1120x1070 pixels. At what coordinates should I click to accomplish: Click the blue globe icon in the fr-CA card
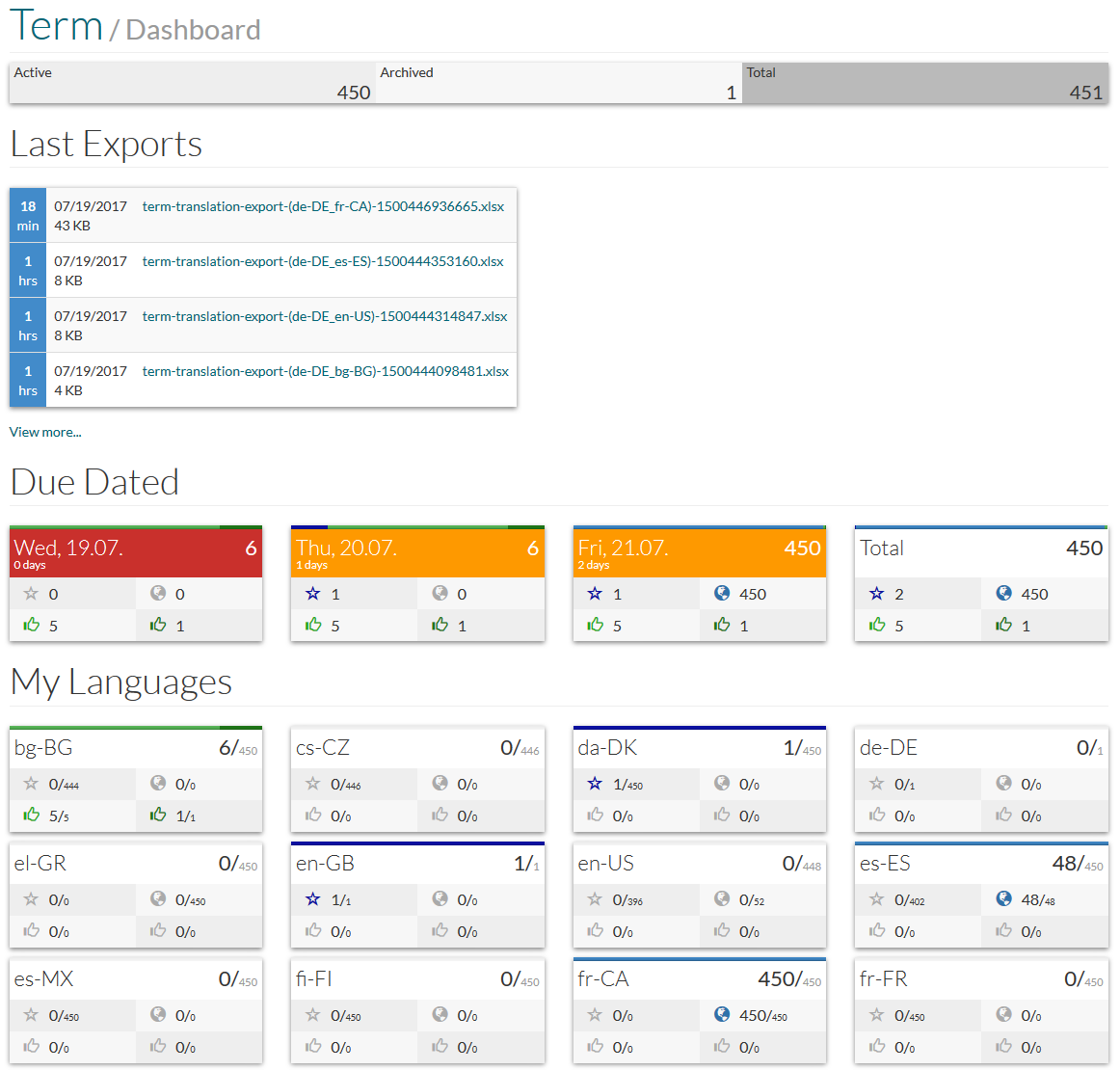click(722, 1015)
